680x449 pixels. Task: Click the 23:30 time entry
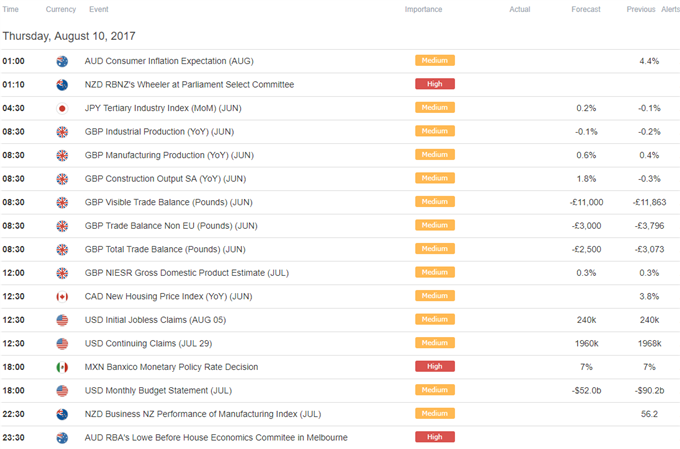tap(13, 438)
